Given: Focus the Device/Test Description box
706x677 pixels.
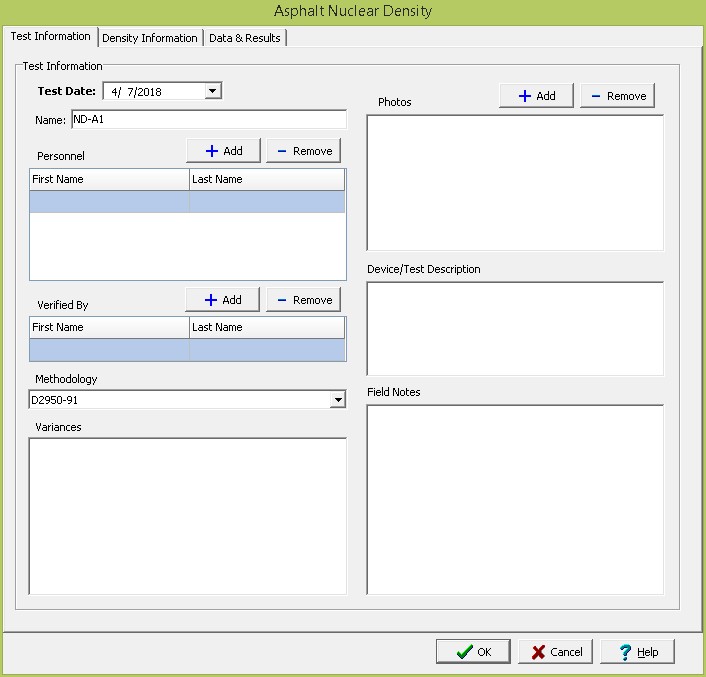Looking at the screenshot, I should click(515, 329).
